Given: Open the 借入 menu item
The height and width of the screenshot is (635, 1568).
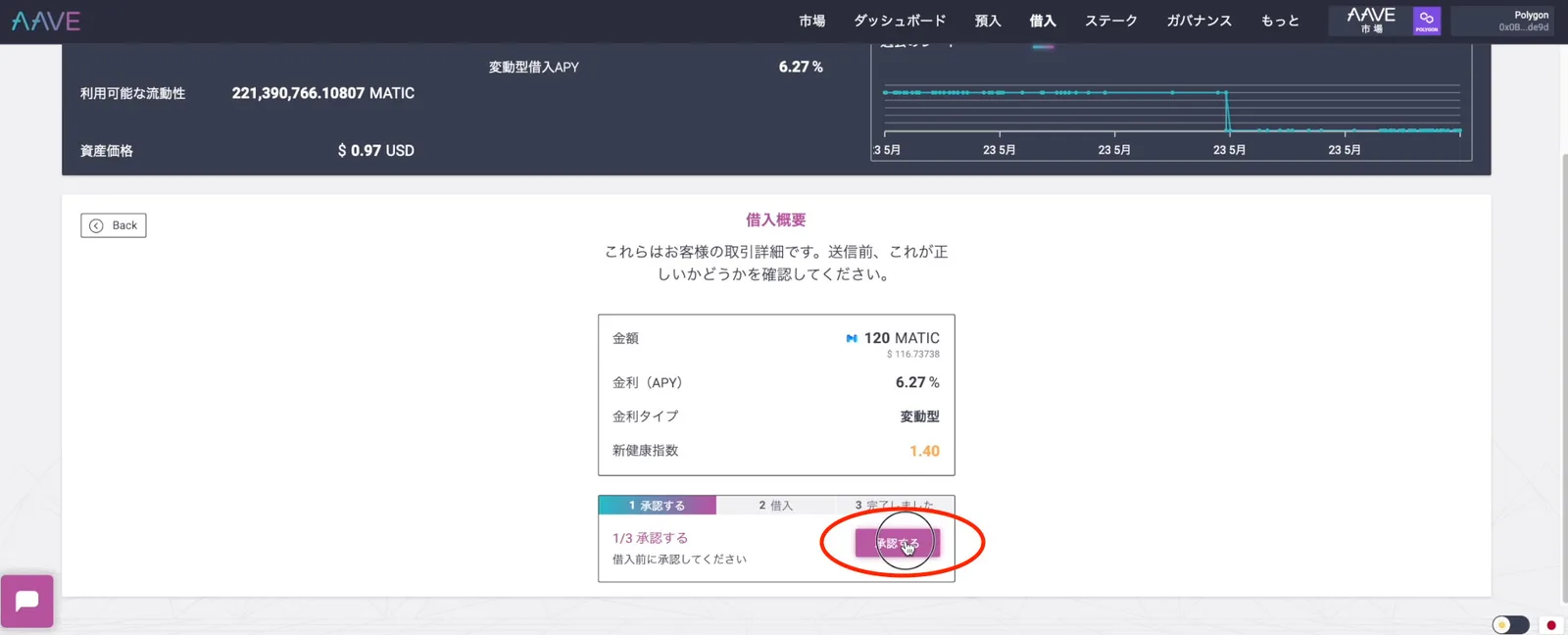Looking at the screenshot, I should [1043, 21].
